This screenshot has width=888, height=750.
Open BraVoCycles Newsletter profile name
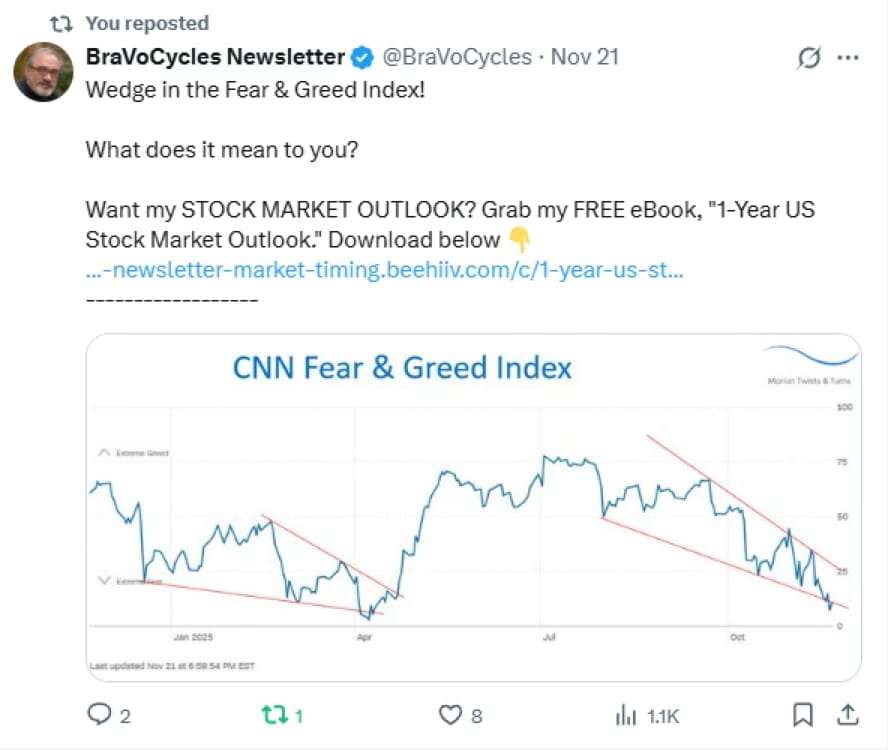coord(215,57)
